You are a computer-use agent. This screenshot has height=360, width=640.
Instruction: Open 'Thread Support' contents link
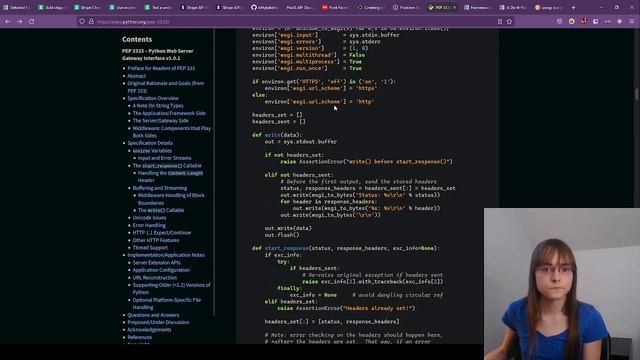pyautogui.click(x=150, y=247)
